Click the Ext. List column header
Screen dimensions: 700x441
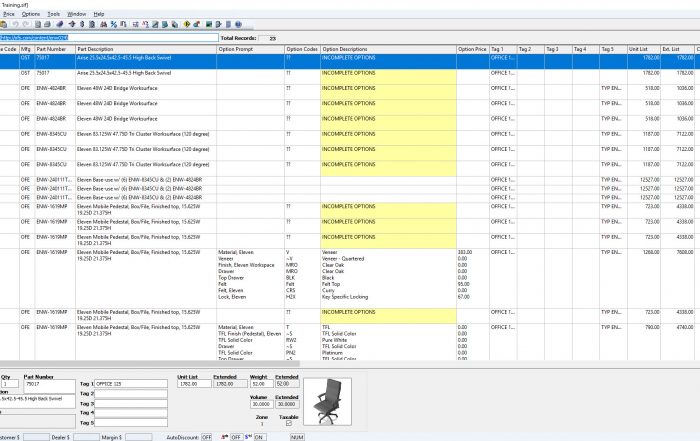tap(677, 49)
